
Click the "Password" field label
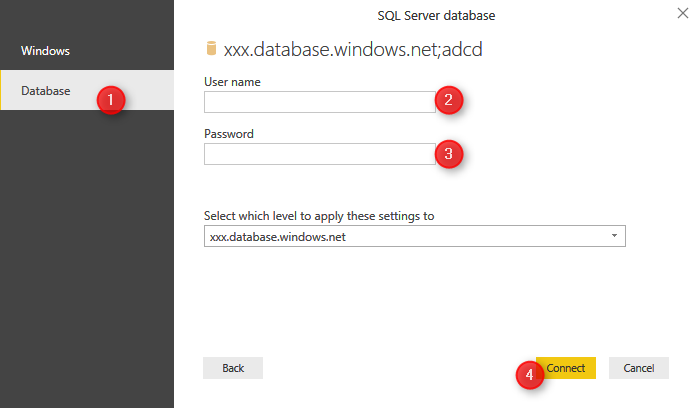[228, 133]
